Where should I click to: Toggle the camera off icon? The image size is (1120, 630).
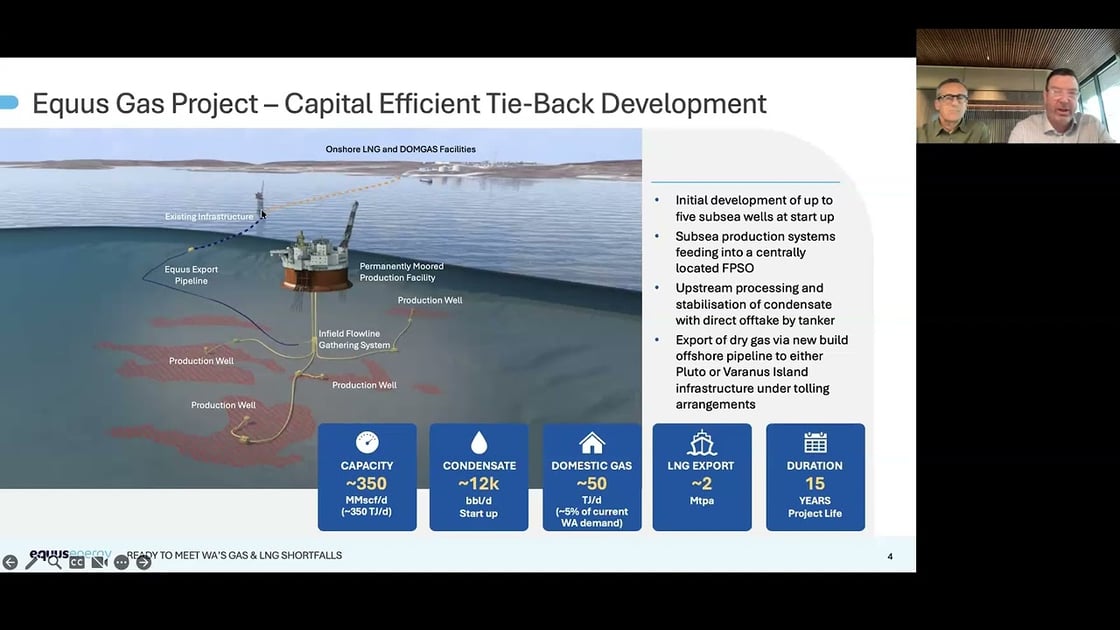[99, 563]
